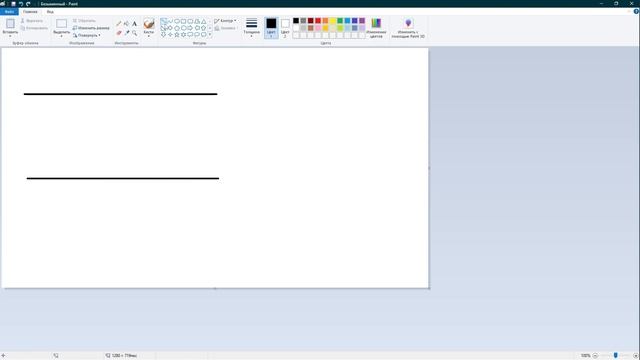The width and height of the screenshot is (640, 360).
Task: Click the Paste clipboard icon
Action: coord(10,24)
